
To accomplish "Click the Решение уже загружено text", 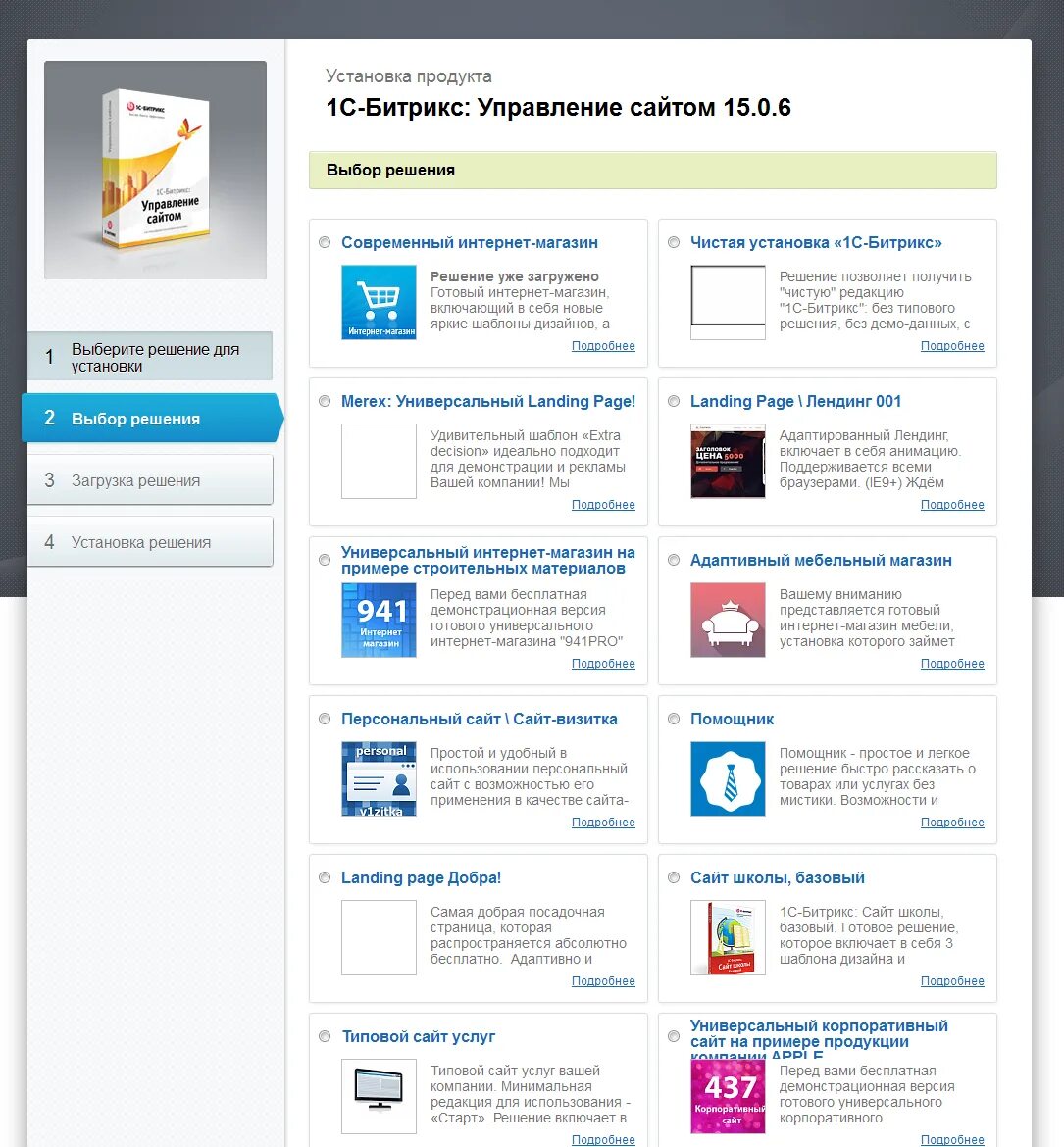I will click(x=515, y=276).
